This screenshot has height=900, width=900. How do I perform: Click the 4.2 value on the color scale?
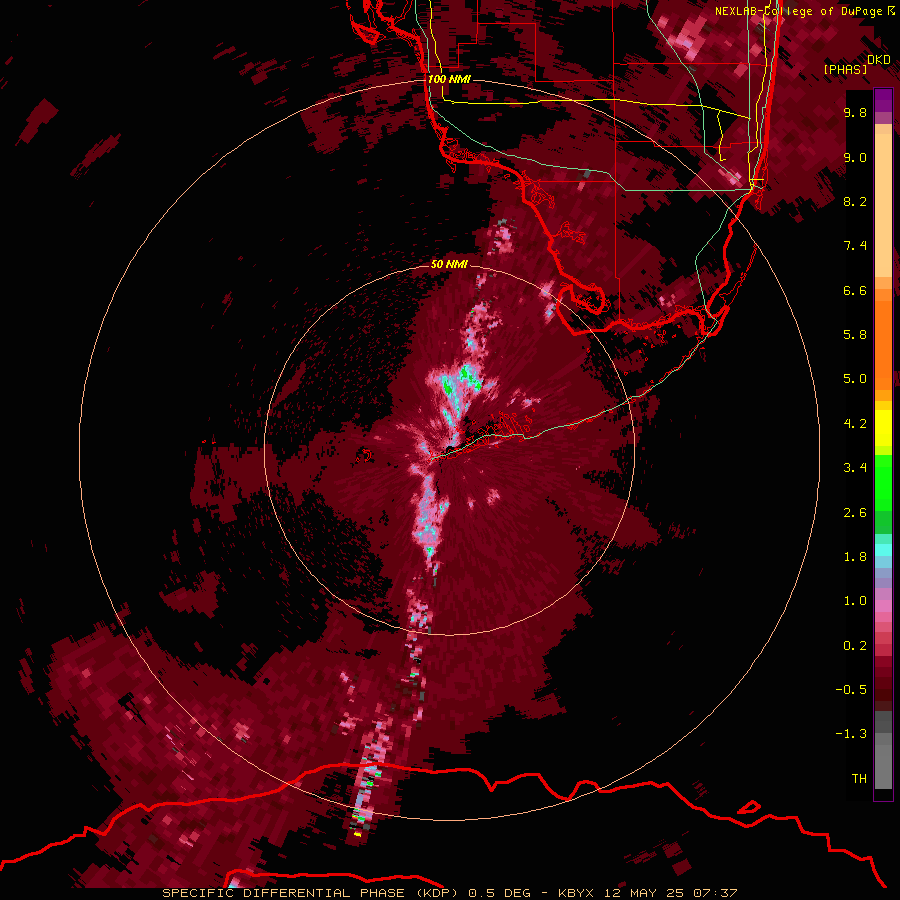click(855, 424)
